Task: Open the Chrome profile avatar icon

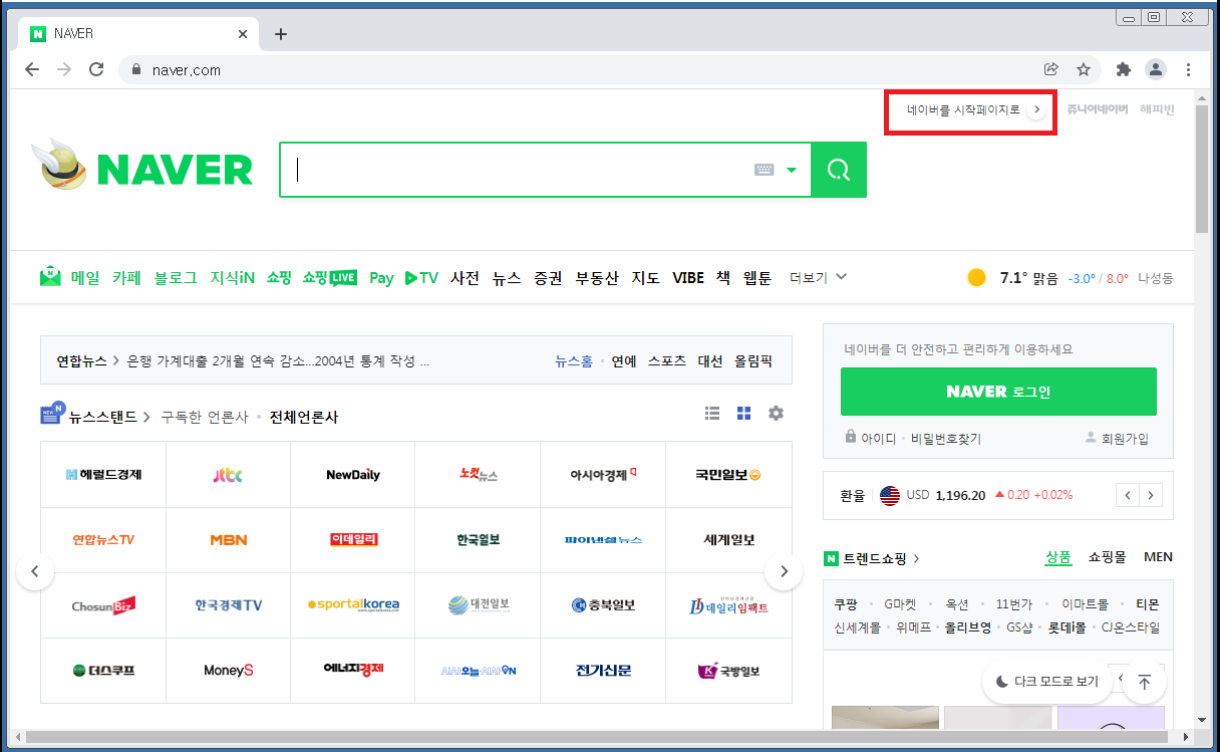Action: (x=1156, y=69)
